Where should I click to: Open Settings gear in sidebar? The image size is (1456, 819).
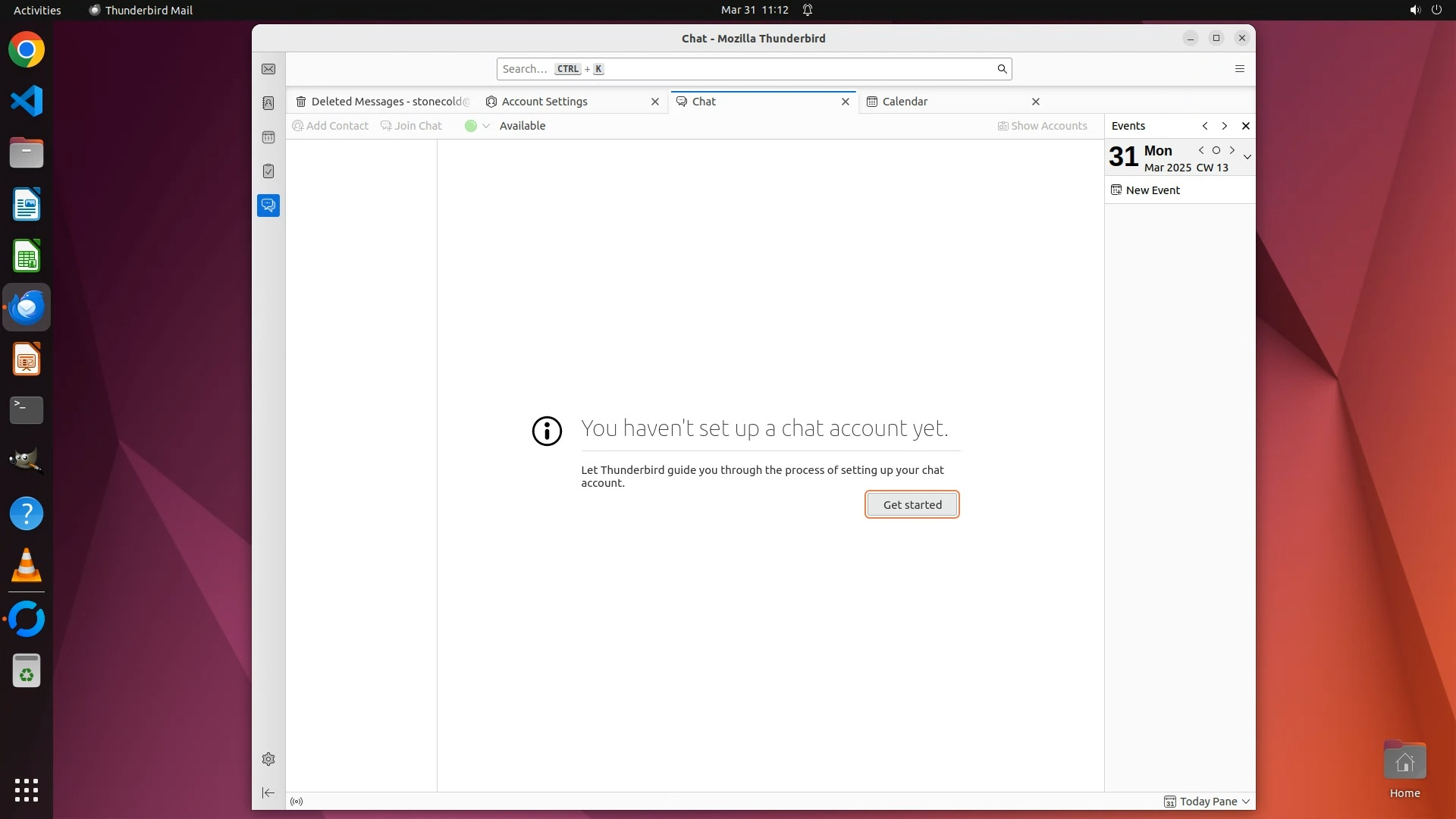point(268,759)
